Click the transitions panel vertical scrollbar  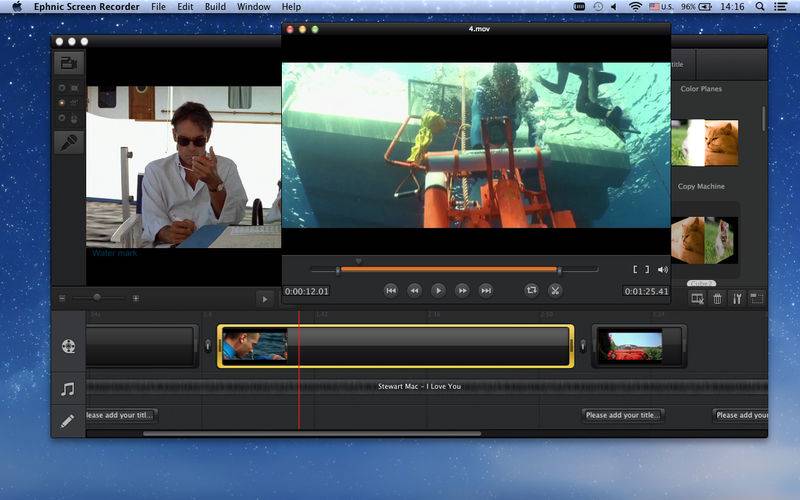pyautogui.click(x=764, y=119)
